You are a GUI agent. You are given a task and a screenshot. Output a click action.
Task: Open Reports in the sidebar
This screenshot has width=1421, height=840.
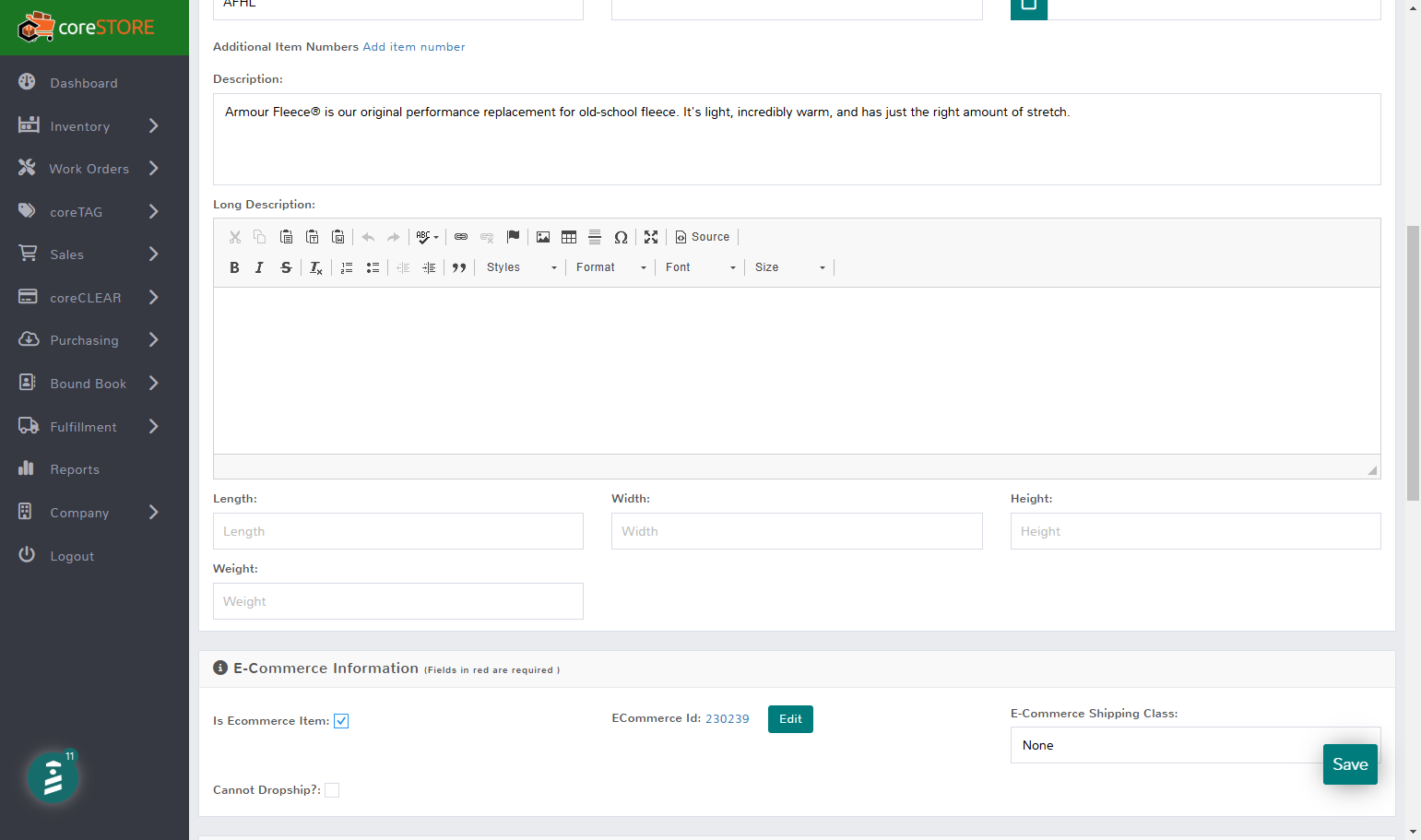[75, 469]
